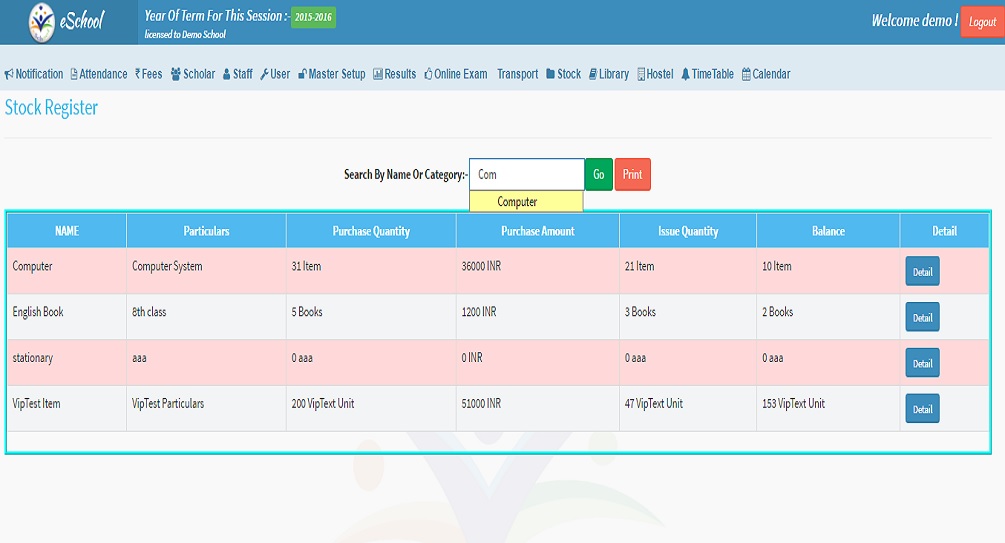This screenshot has width=1005, height=543.
Task: Log out using the Logout button
Action: [981, 22]
